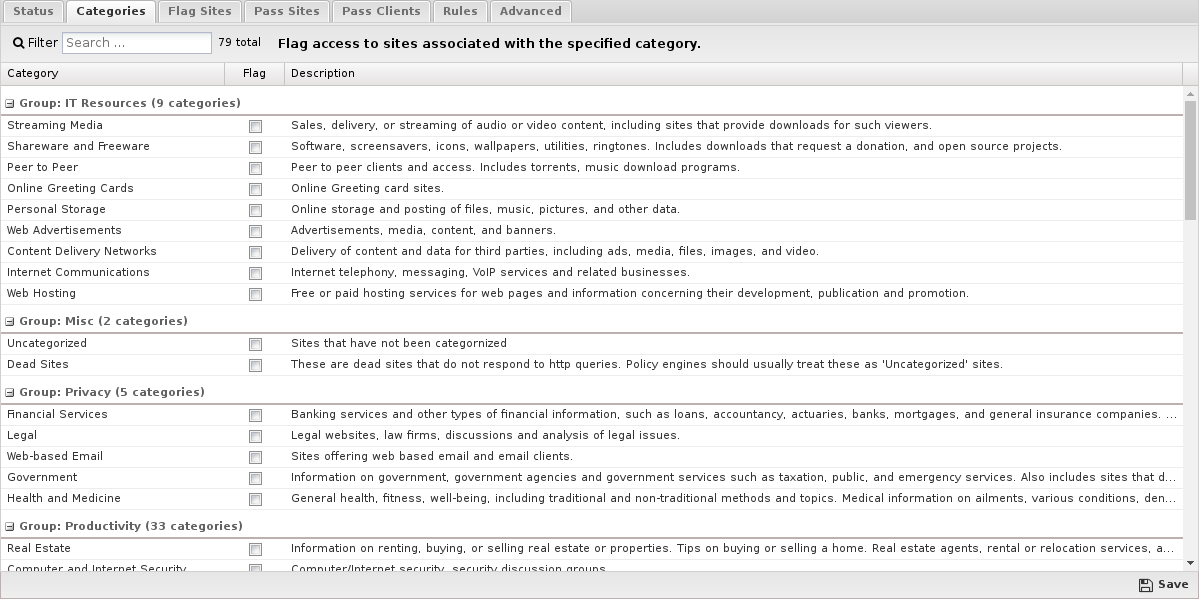Go to the Rules tab

(460, 11)
